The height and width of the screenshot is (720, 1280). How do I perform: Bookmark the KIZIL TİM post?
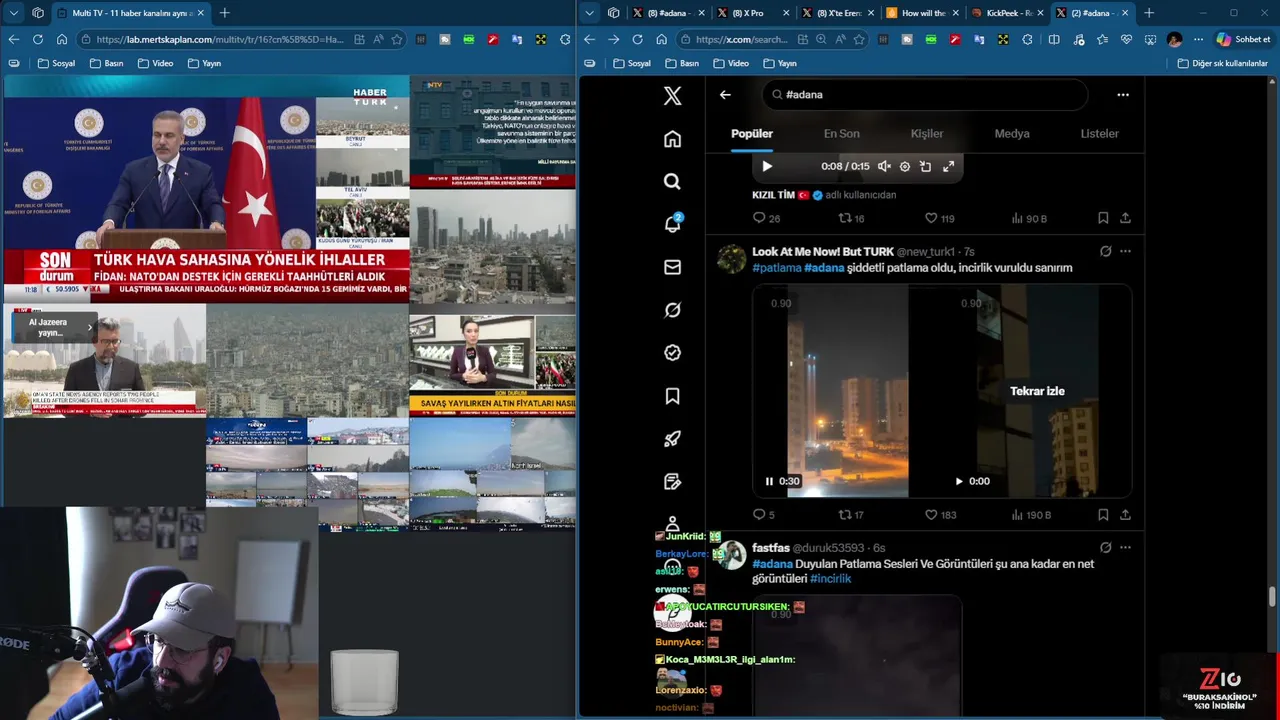click(x=1103, y=218)
